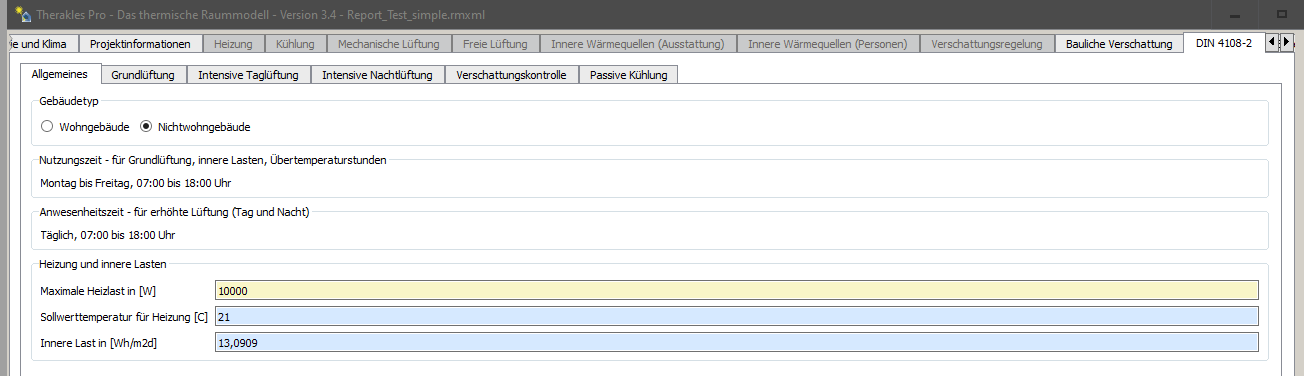The height and width of the screenshot is (376, 1304).
Task: Open the Bauliche Verschattung tab
Action: 1119,44
